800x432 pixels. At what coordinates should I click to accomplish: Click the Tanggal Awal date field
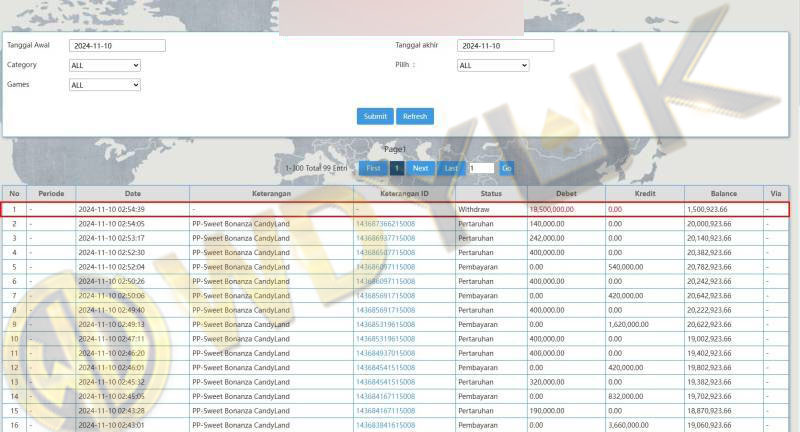(117, 46)
